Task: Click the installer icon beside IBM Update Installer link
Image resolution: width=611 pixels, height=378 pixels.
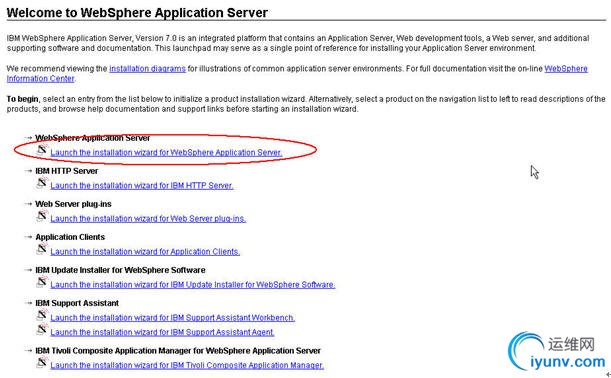Action: [x=42, y=282]
